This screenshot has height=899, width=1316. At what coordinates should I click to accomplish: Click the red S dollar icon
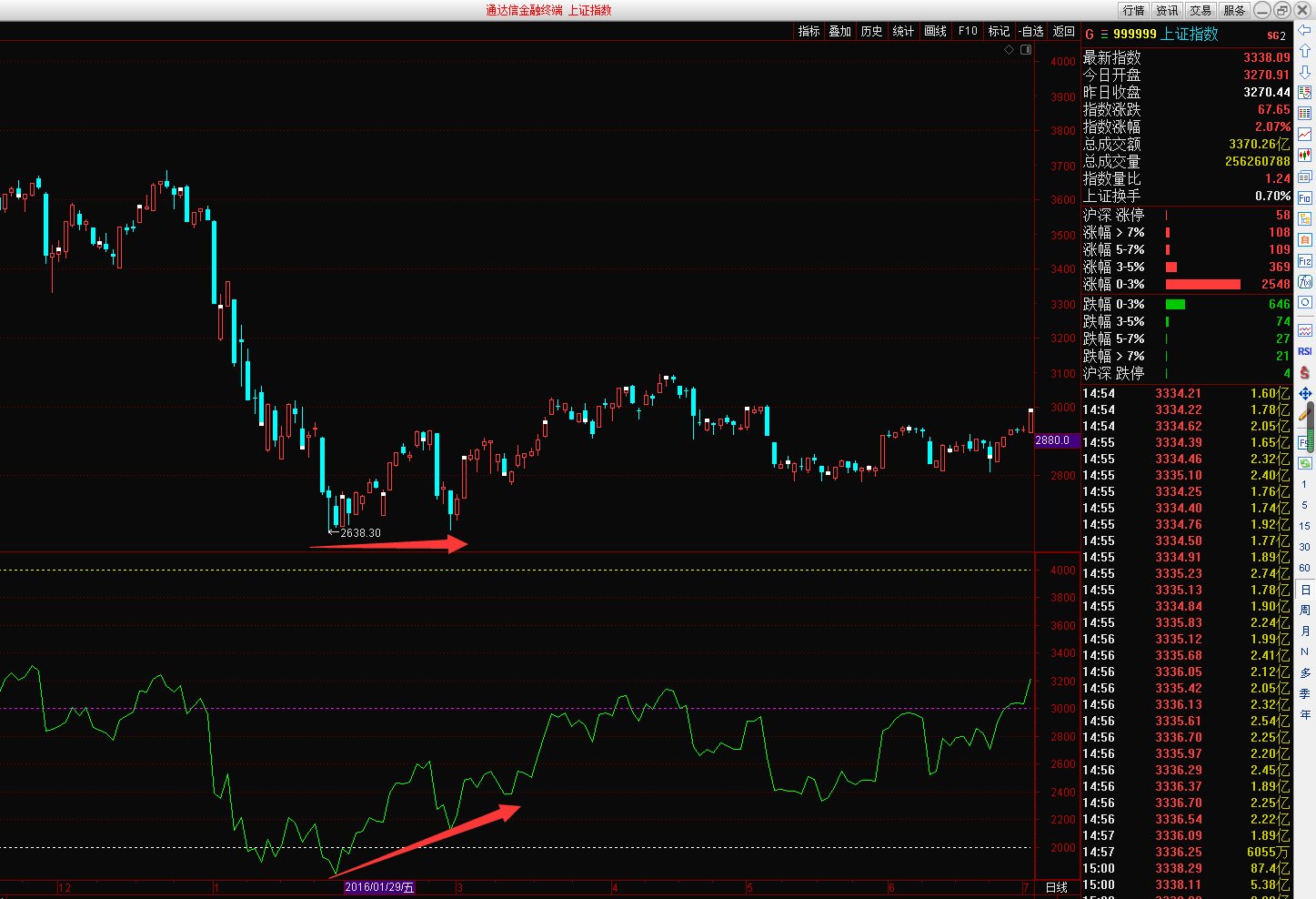coord(1304,372)
